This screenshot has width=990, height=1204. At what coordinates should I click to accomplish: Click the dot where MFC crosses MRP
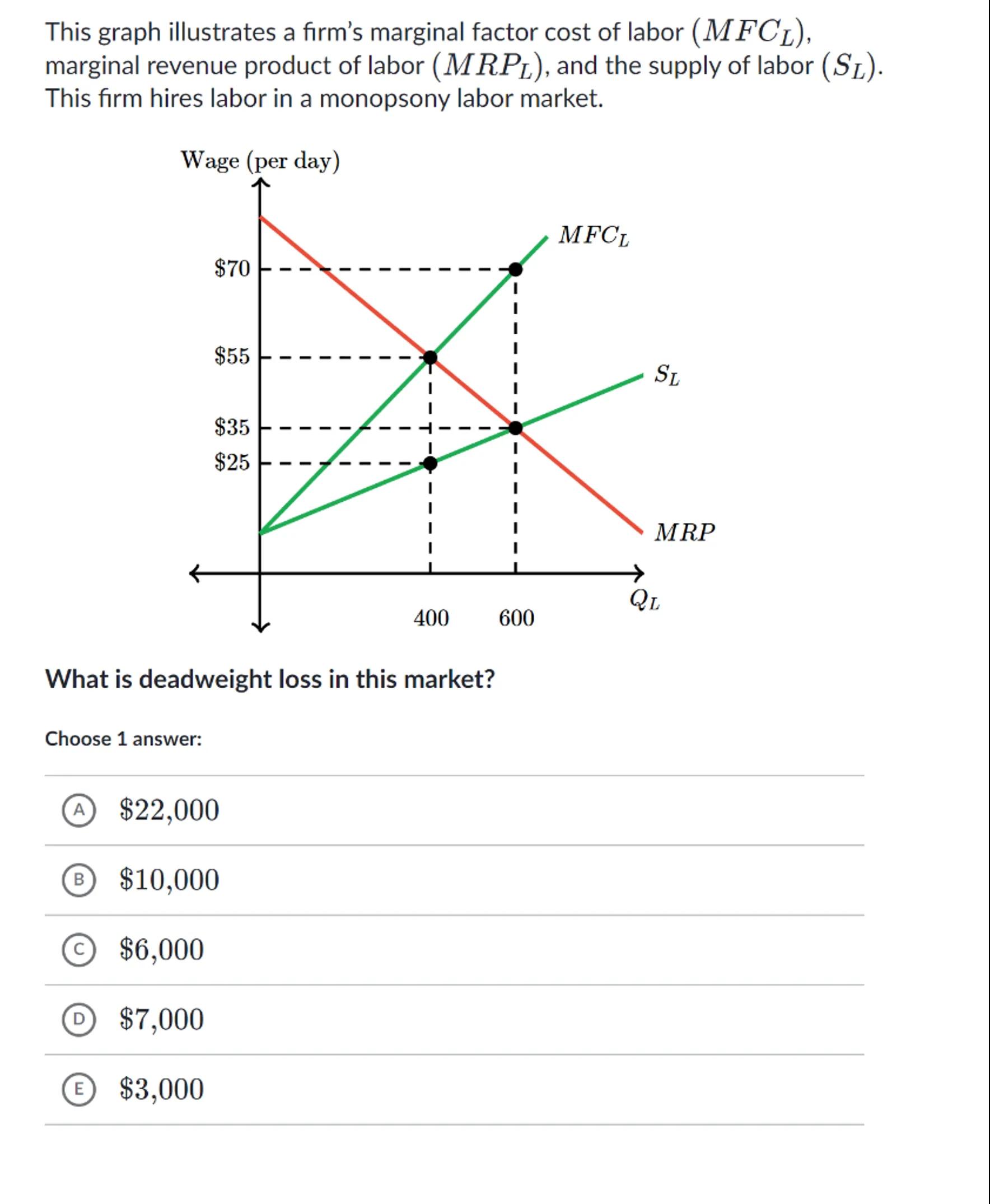point(431,358)
